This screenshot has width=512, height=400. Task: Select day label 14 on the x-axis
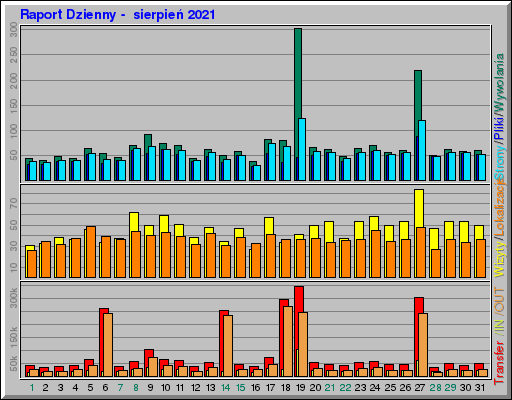225,388
